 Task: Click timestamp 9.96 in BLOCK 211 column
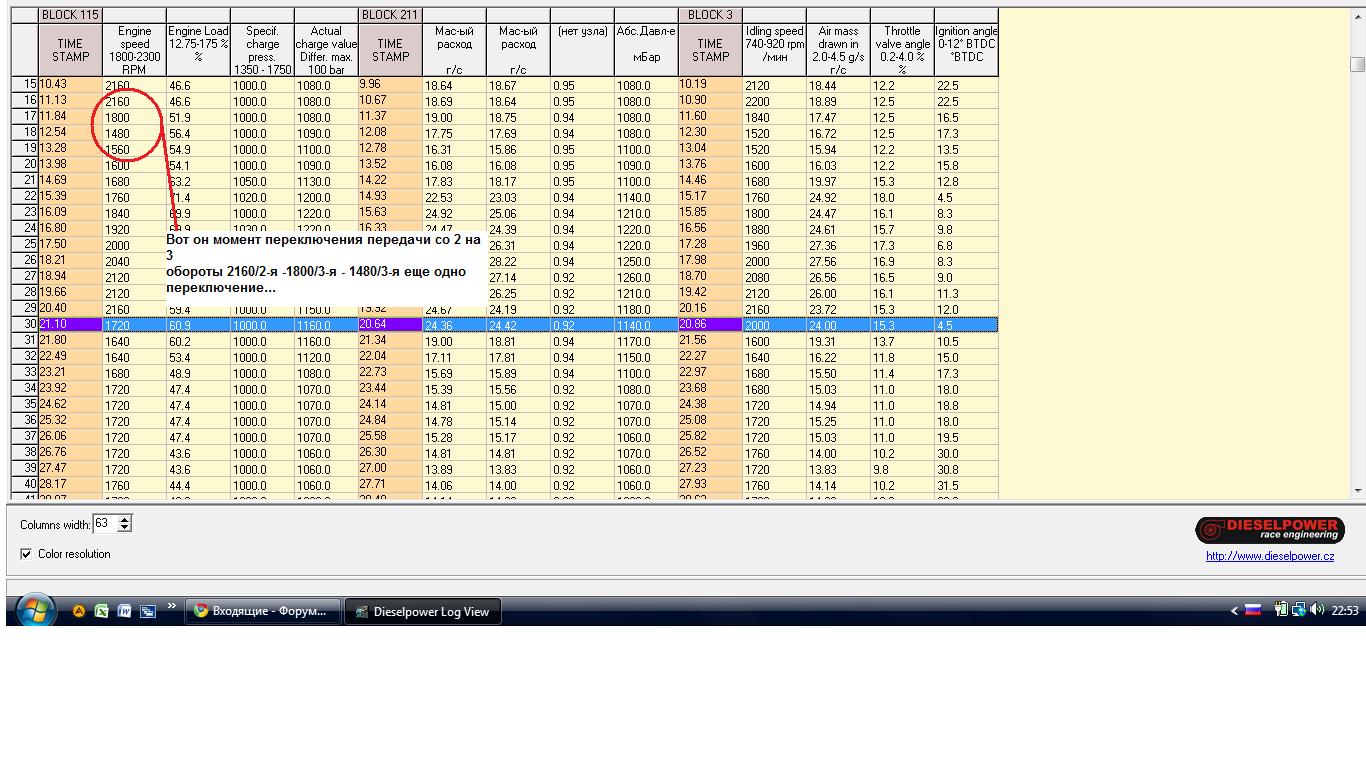pos(390,85)
